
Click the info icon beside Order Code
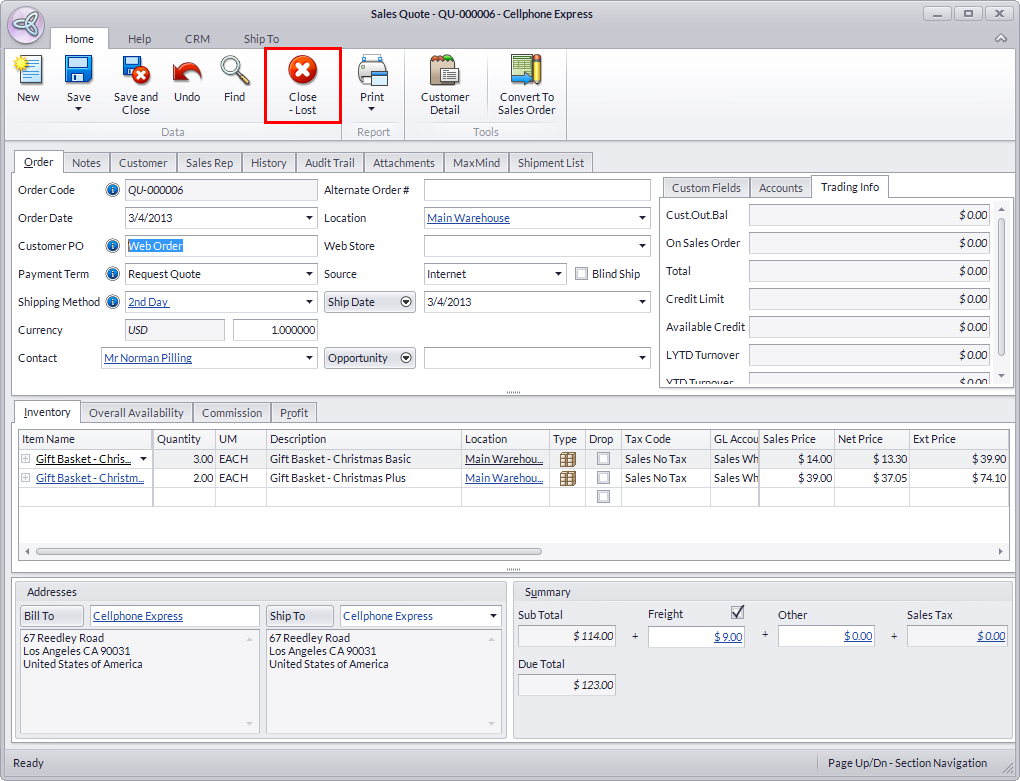[112, 190]
